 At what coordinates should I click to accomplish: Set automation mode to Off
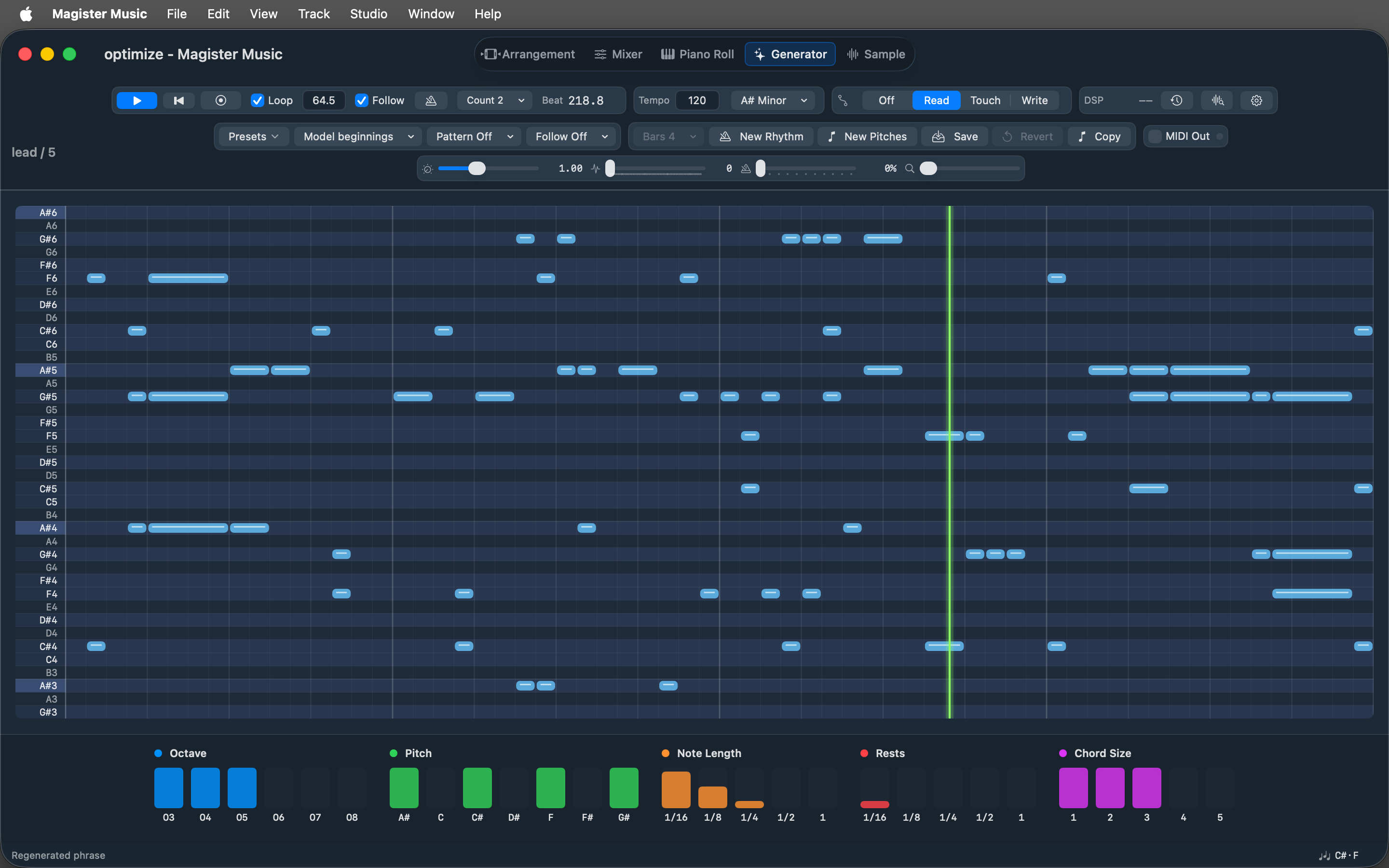(x=886, y=100)
